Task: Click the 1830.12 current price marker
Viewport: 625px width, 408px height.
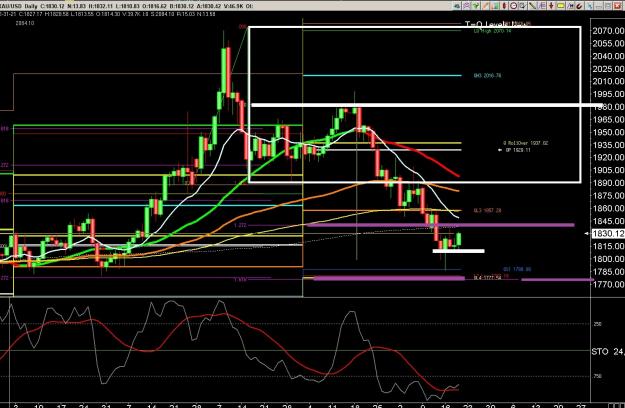Action: coord(608,233)
